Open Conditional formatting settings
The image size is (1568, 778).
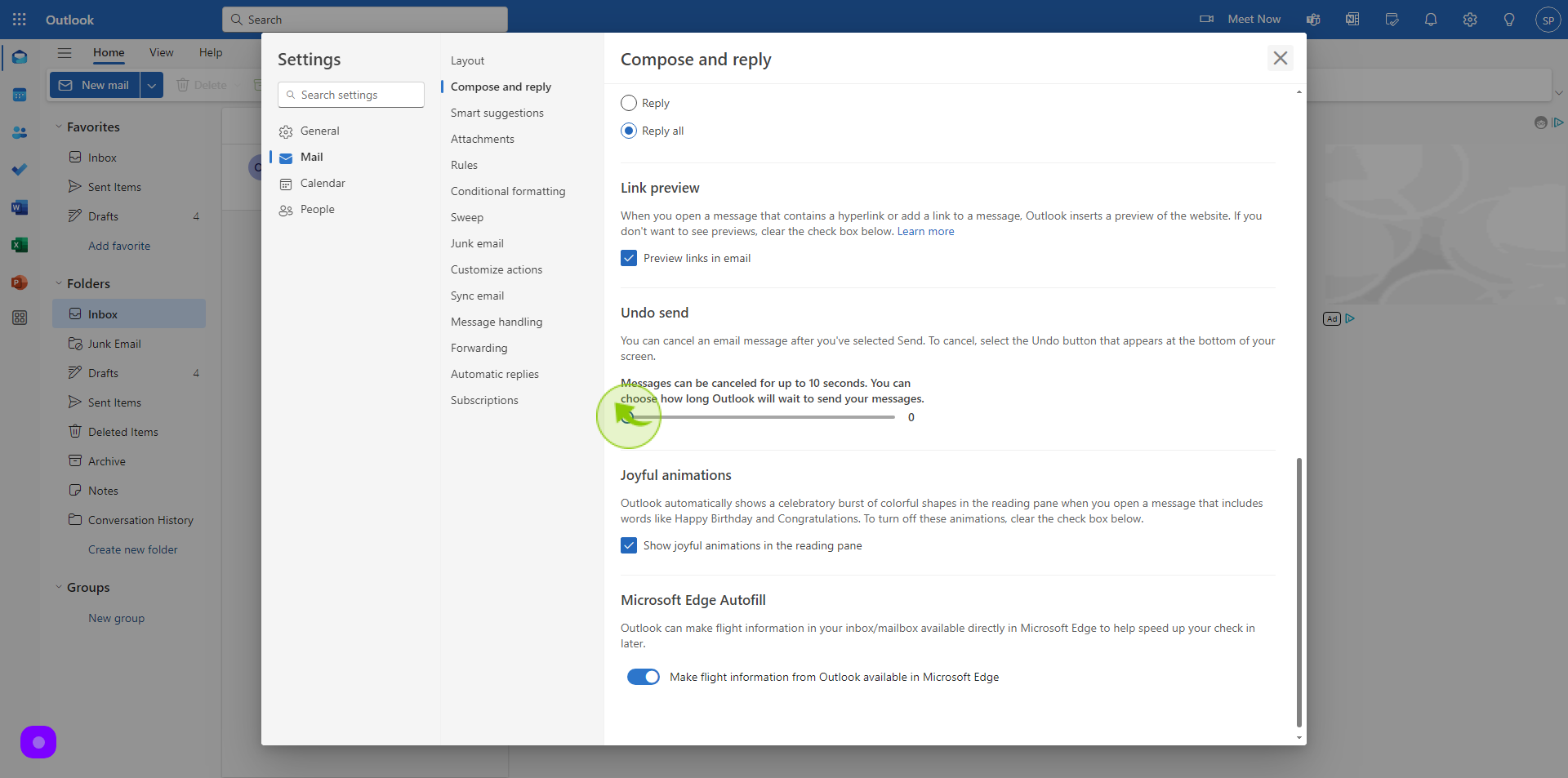pos(508,191)
